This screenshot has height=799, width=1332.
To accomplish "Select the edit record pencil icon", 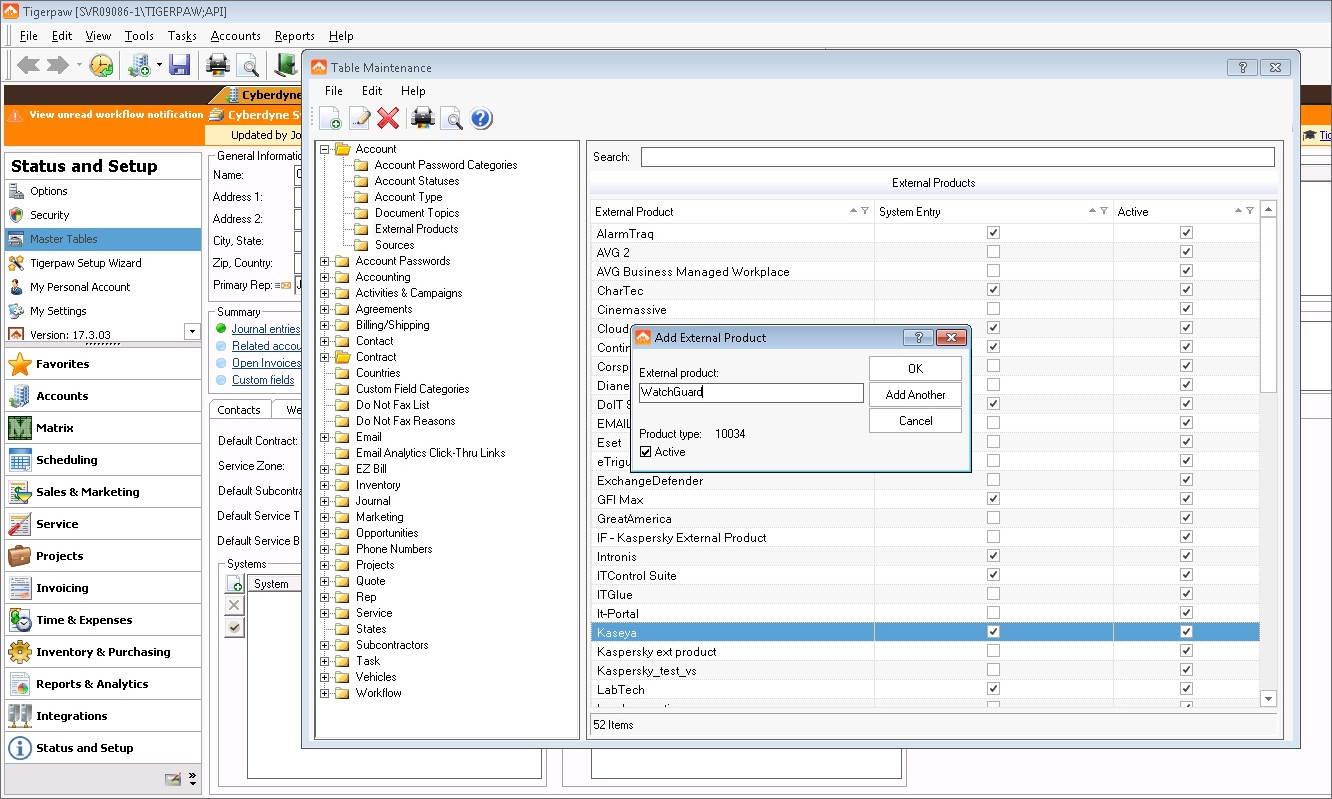I will tap(360, 118).
